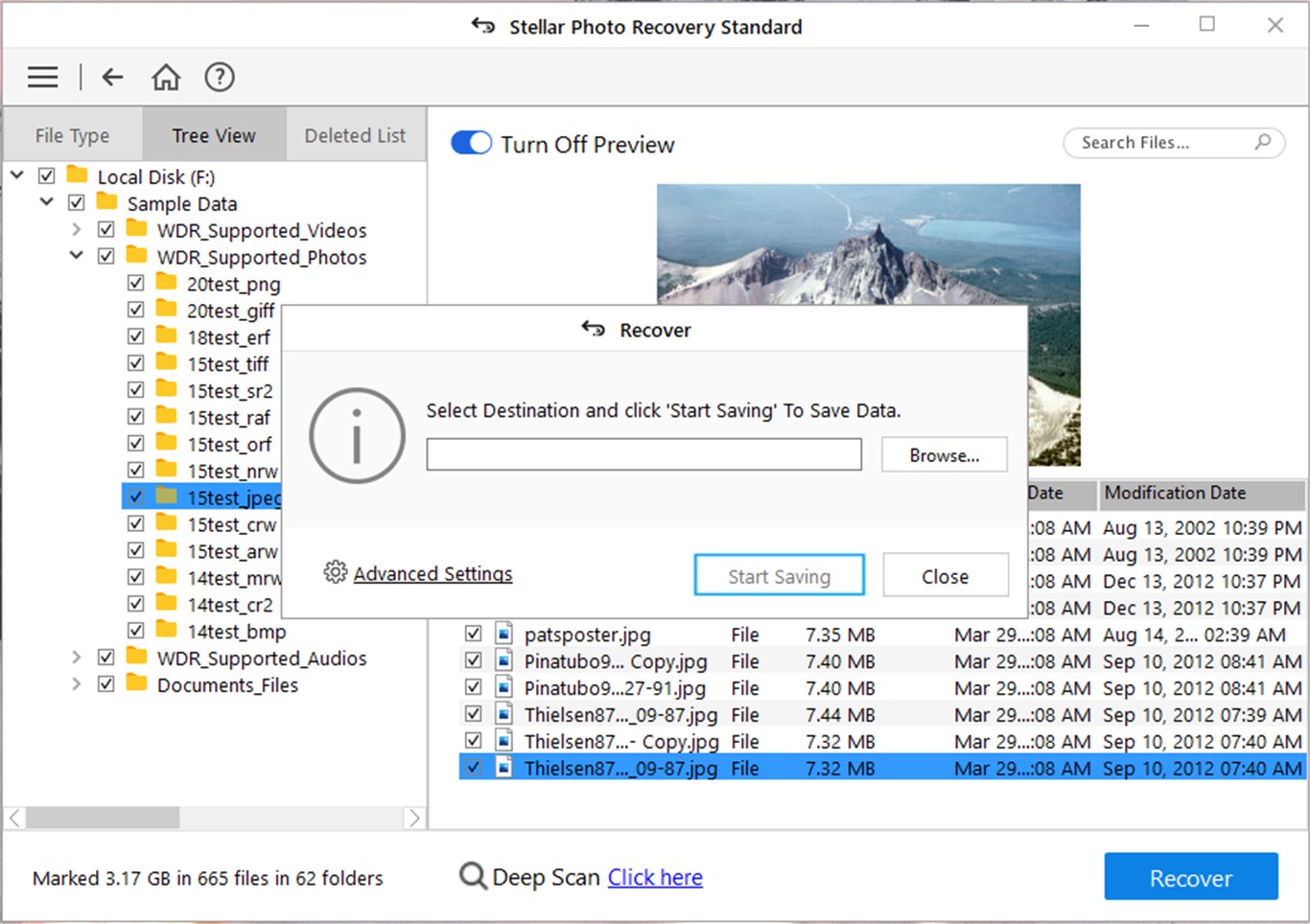Select the 15test_crw folder
The width and height of the screenshot is (1310, 924).
click(232, 524)
